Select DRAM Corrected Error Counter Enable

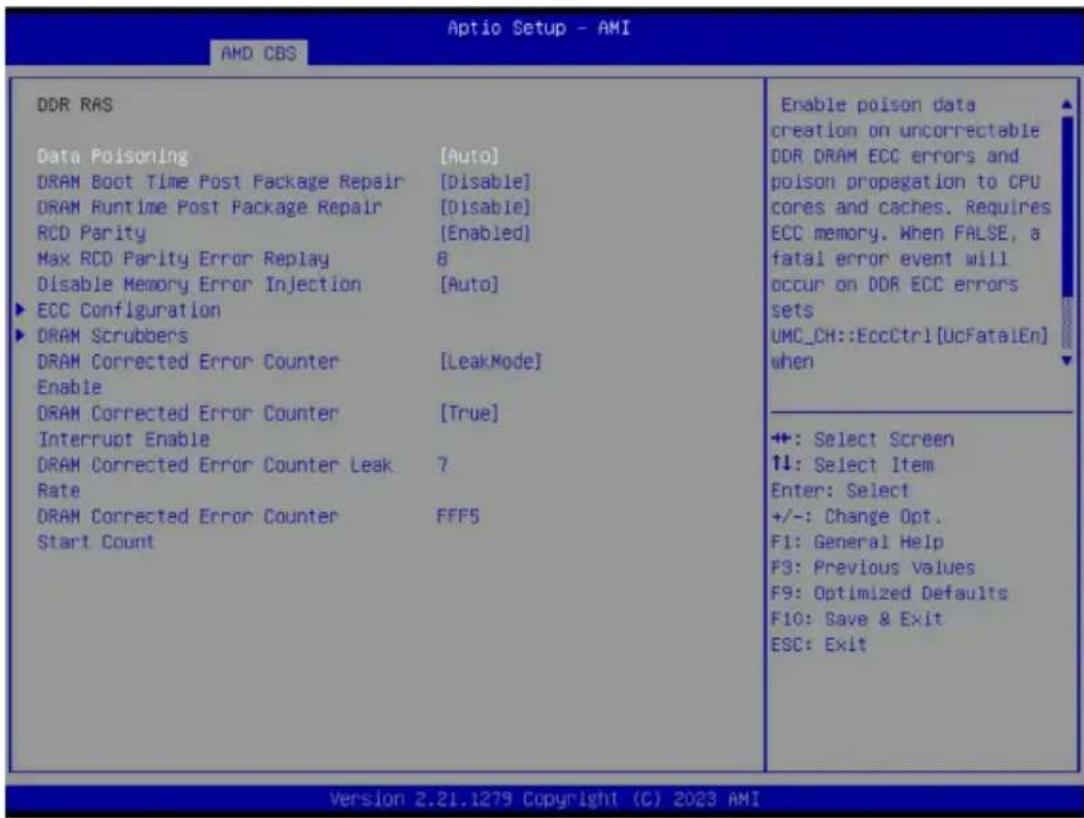pyautogui.click(x=188, y=374)
